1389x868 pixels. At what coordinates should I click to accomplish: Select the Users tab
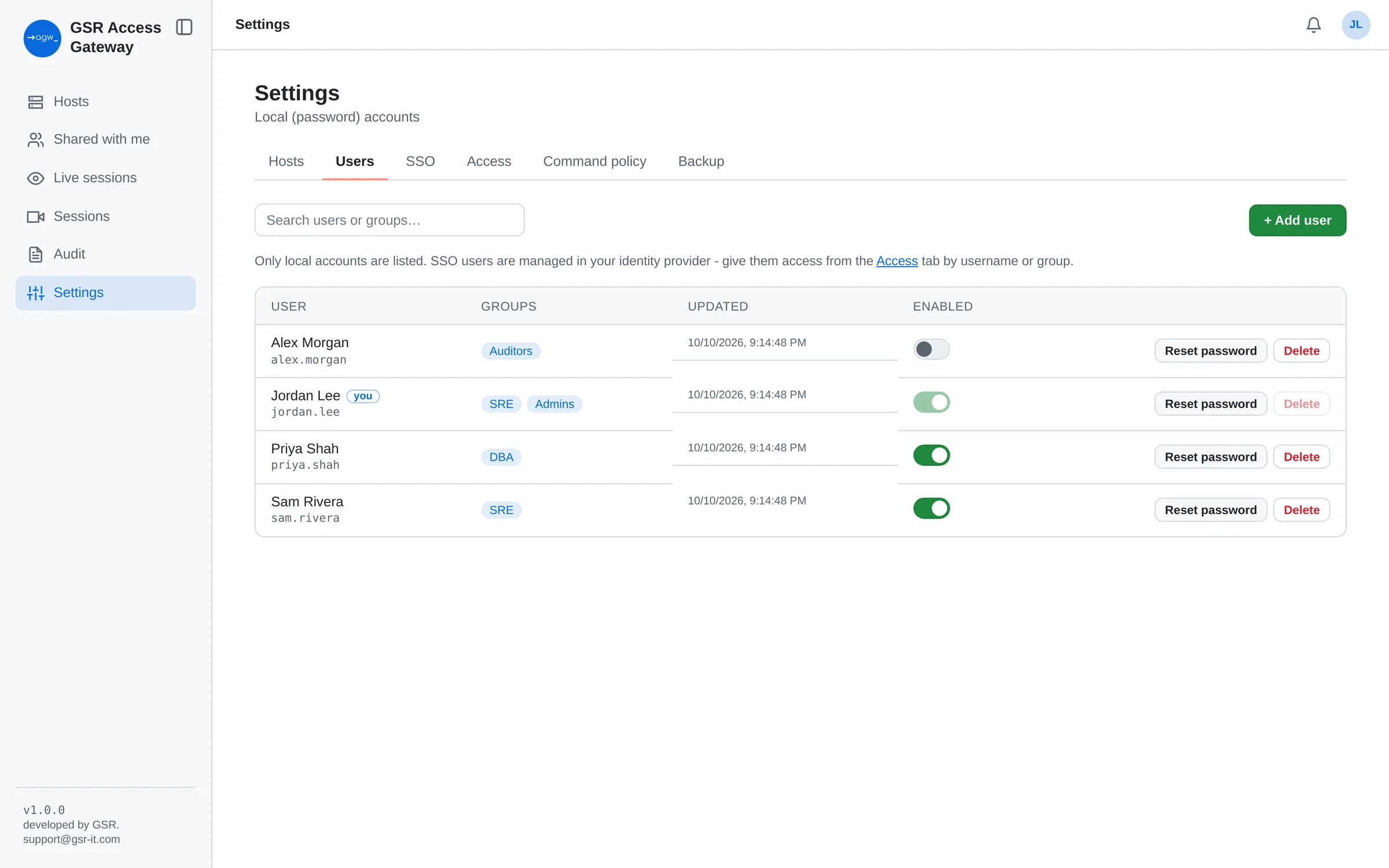click(355, 161)
